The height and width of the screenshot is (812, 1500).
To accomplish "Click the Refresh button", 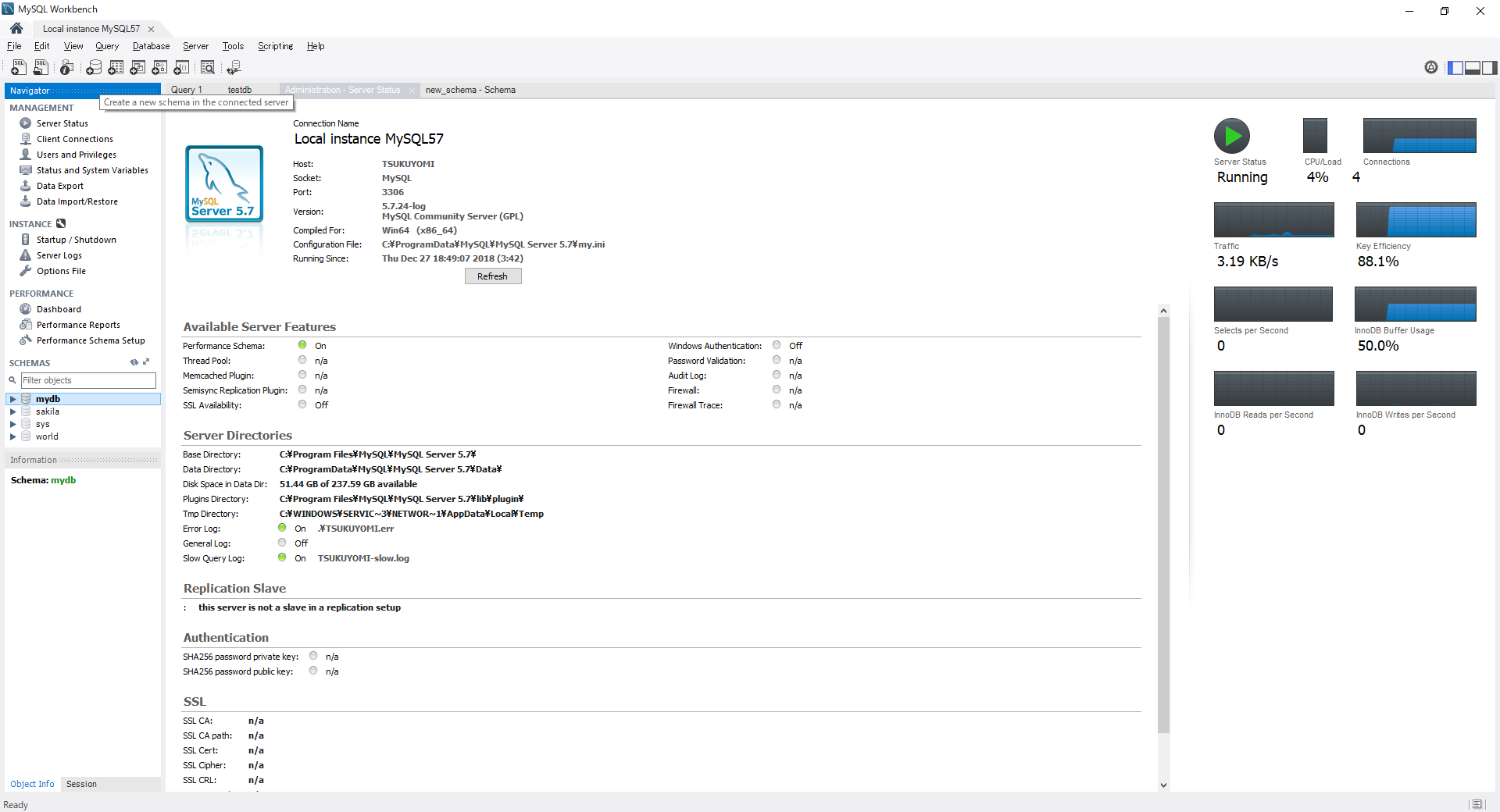I will (x=493, y=276).
